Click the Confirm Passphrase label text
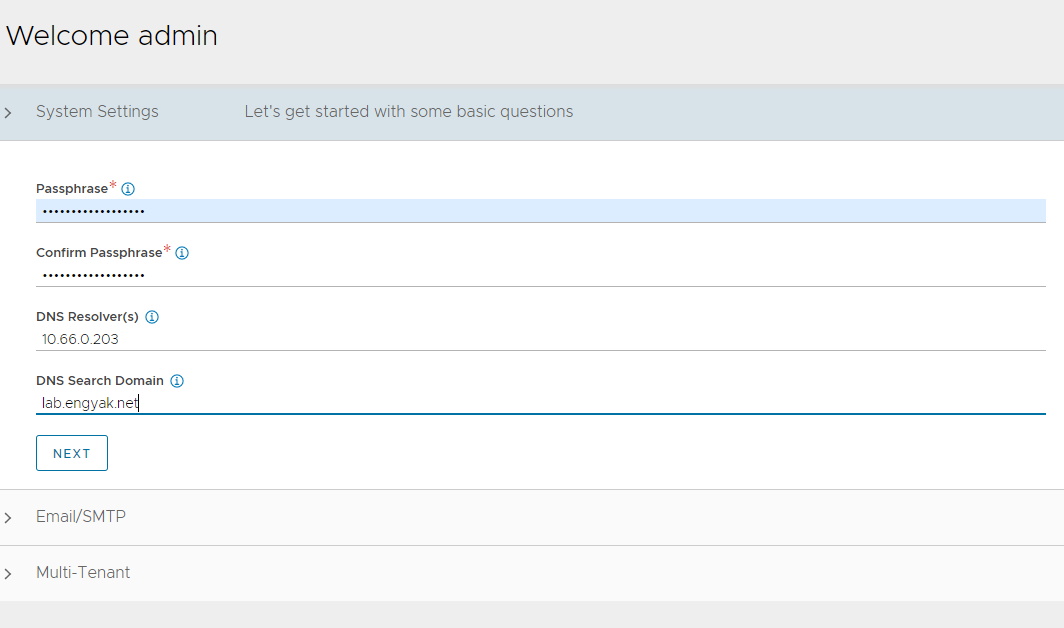1064x628 pixels. tap(98, 253)
